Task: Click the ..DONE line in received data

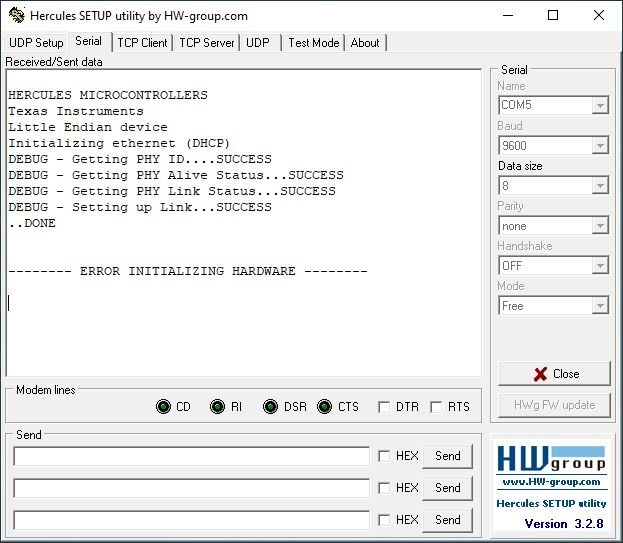Action: coord(32,223)
